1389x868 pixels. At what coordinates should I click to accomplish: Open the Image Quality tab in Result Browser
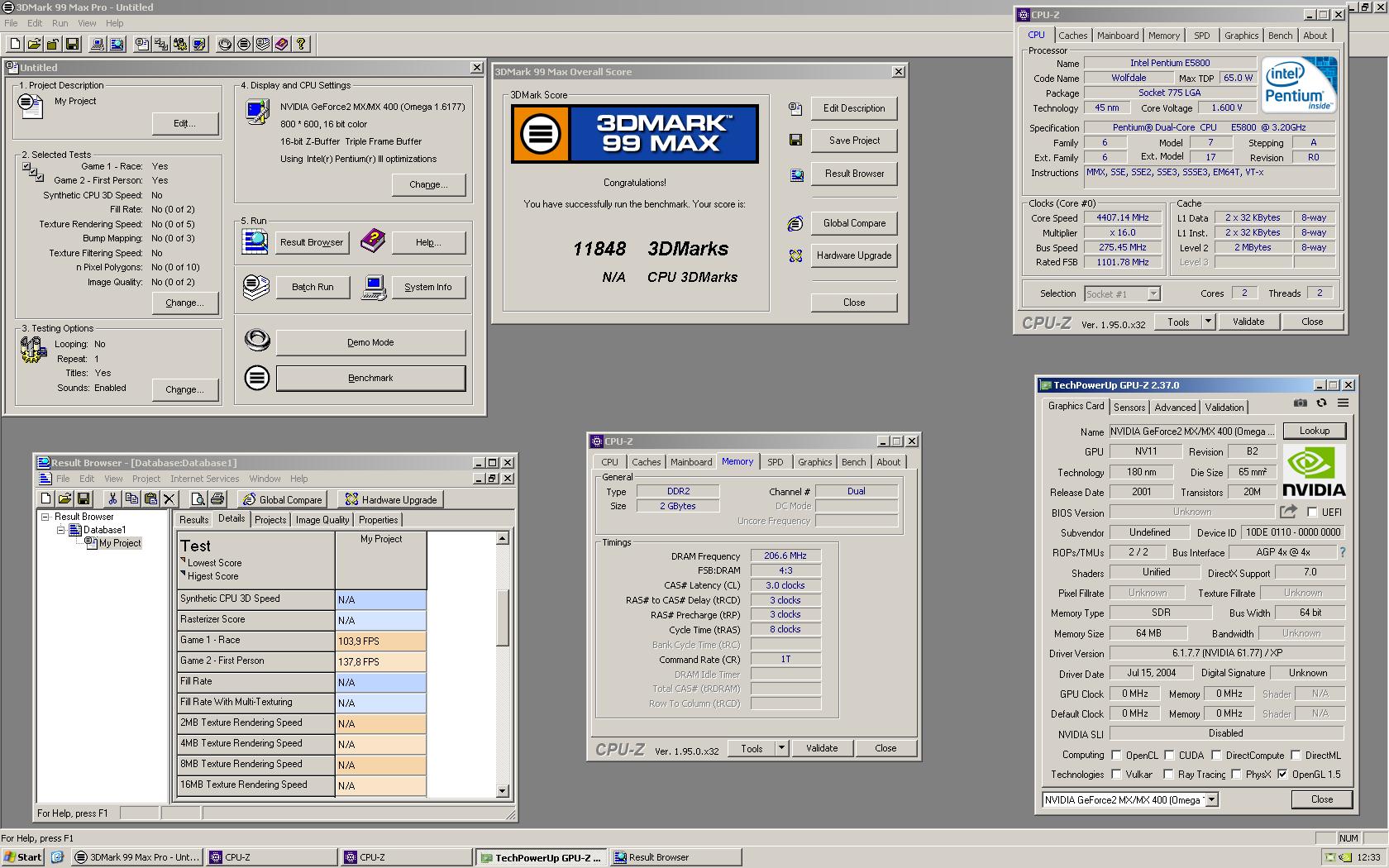click(x=322, y=520)
